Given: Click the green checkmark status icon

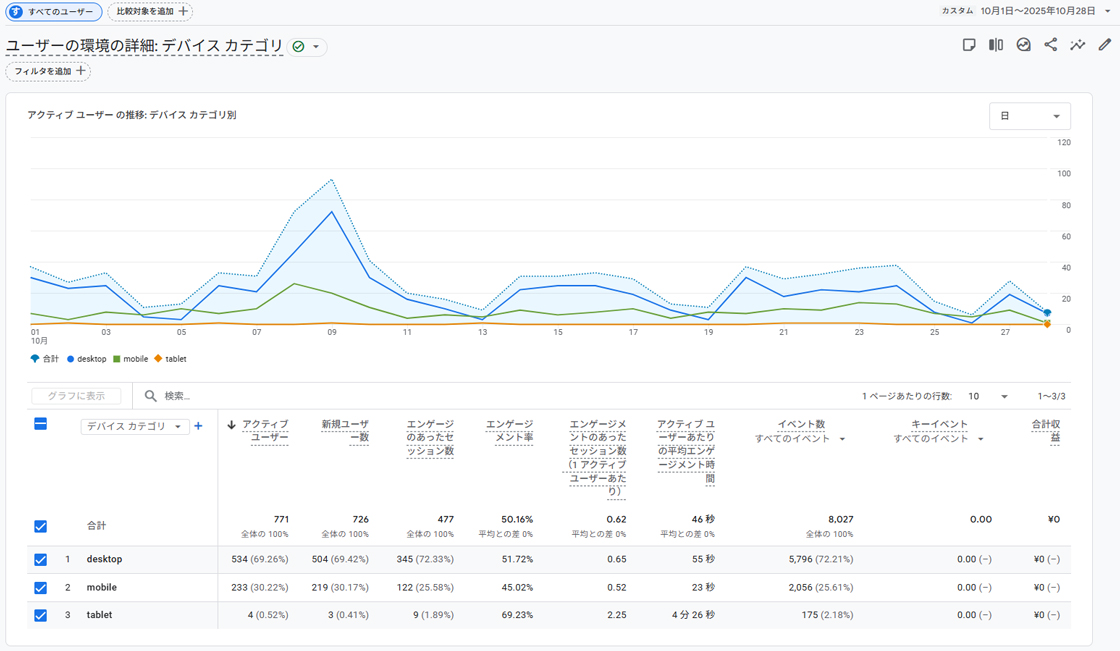Looking at the screenshot, I should tap(298, 47).
